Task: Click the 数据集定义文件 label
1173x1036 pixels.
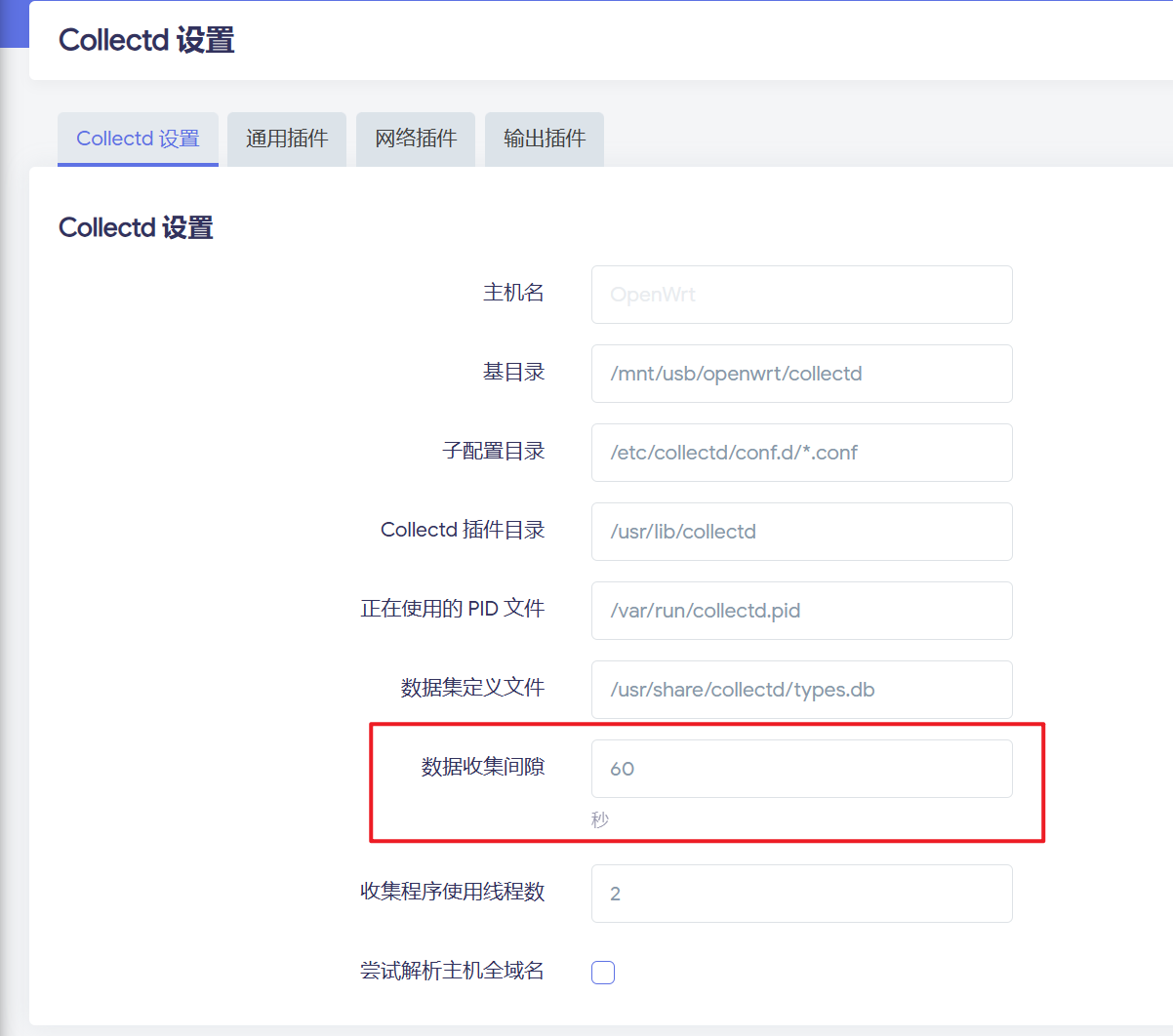Action: [x=472, y=688]
